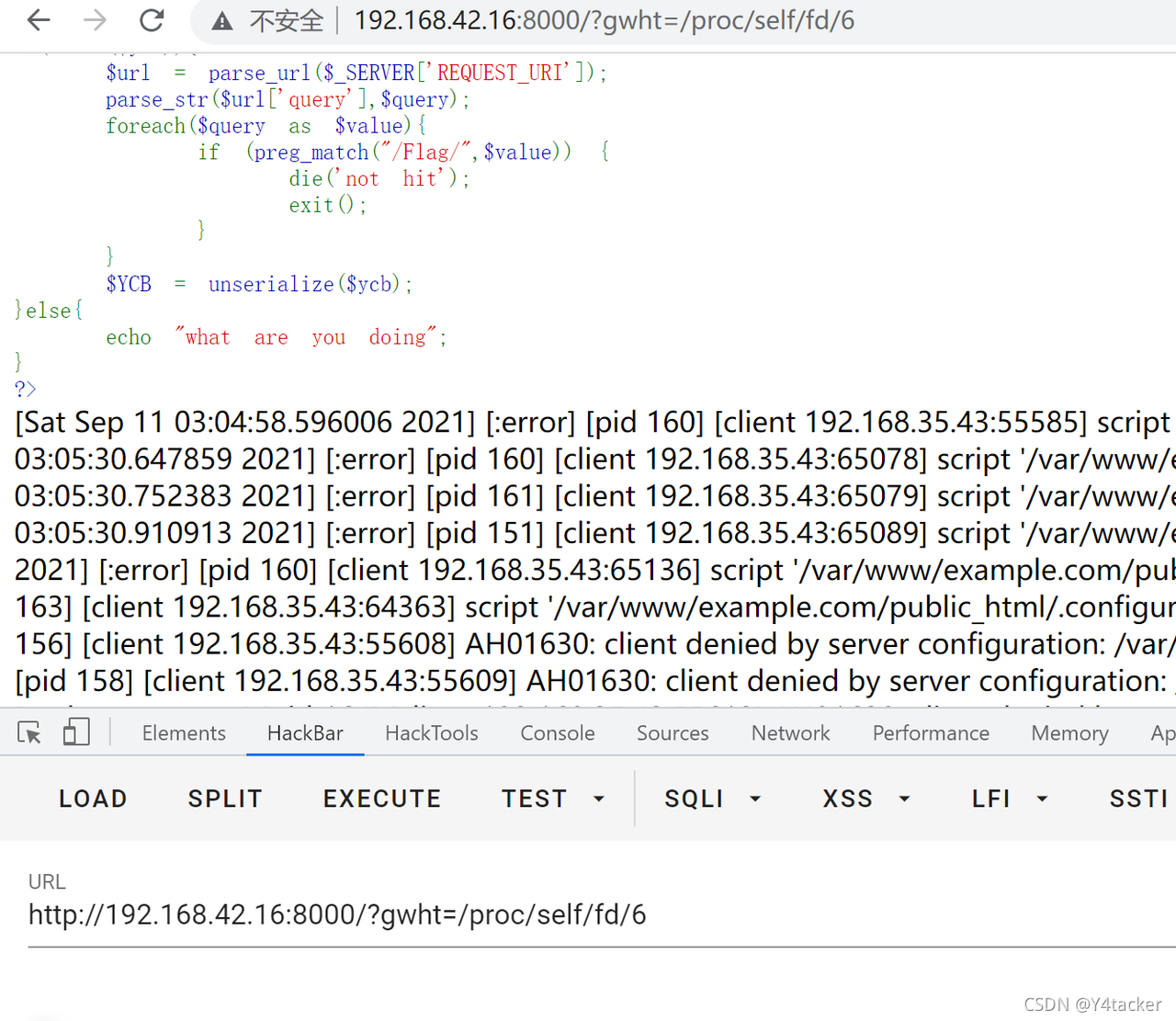Screen dimensions: 1176x1021
Task: Click the log line starting '[Sat Sep 11 03:04:58'
Action: [593, 423]
